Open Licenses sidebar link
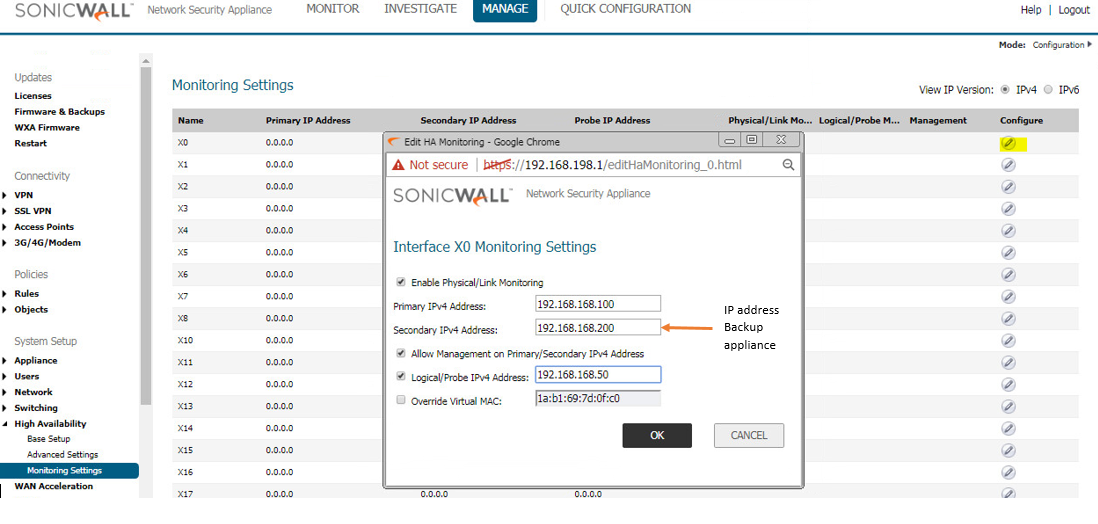Screen dimensions: 1098x524 pos(33,96)
